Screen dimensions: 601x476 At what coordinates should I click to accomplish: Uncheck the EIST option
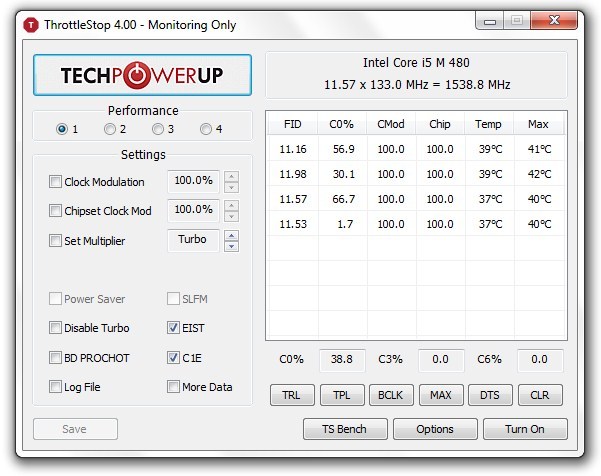pyautogui.click(x=173, y=328)
